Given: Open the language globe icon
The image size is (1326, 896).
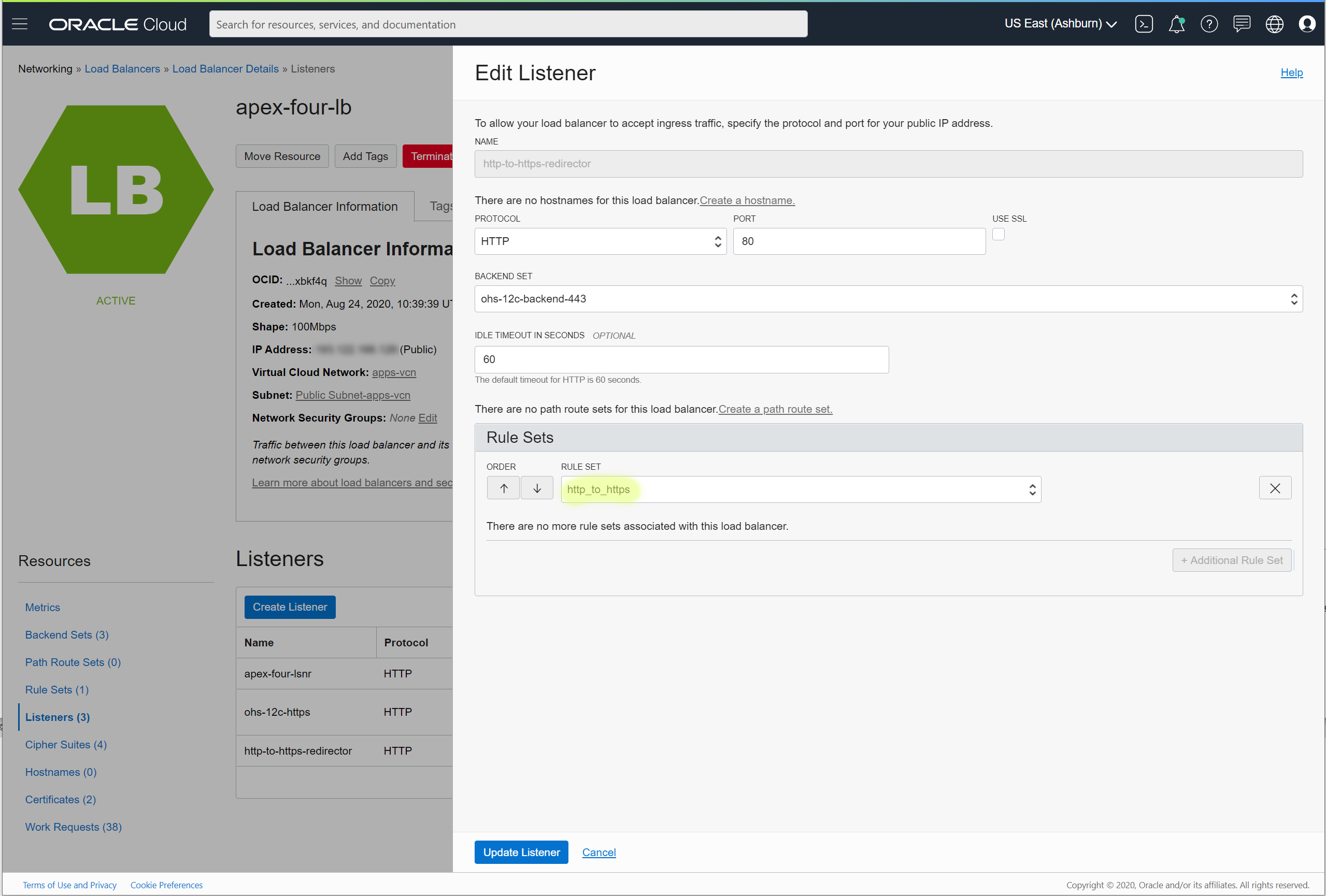Looking at the screenshot, I should (1275, 23).
